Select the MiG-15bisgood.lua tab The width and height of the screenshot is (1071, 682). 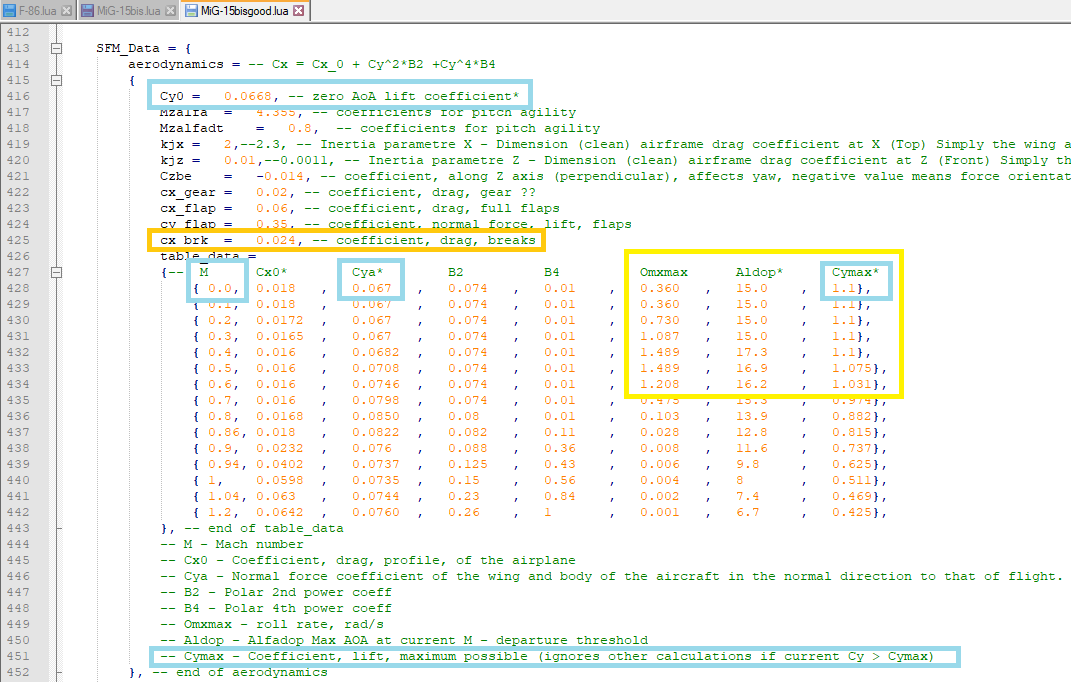pyautogui.click(x=245, y=10)
